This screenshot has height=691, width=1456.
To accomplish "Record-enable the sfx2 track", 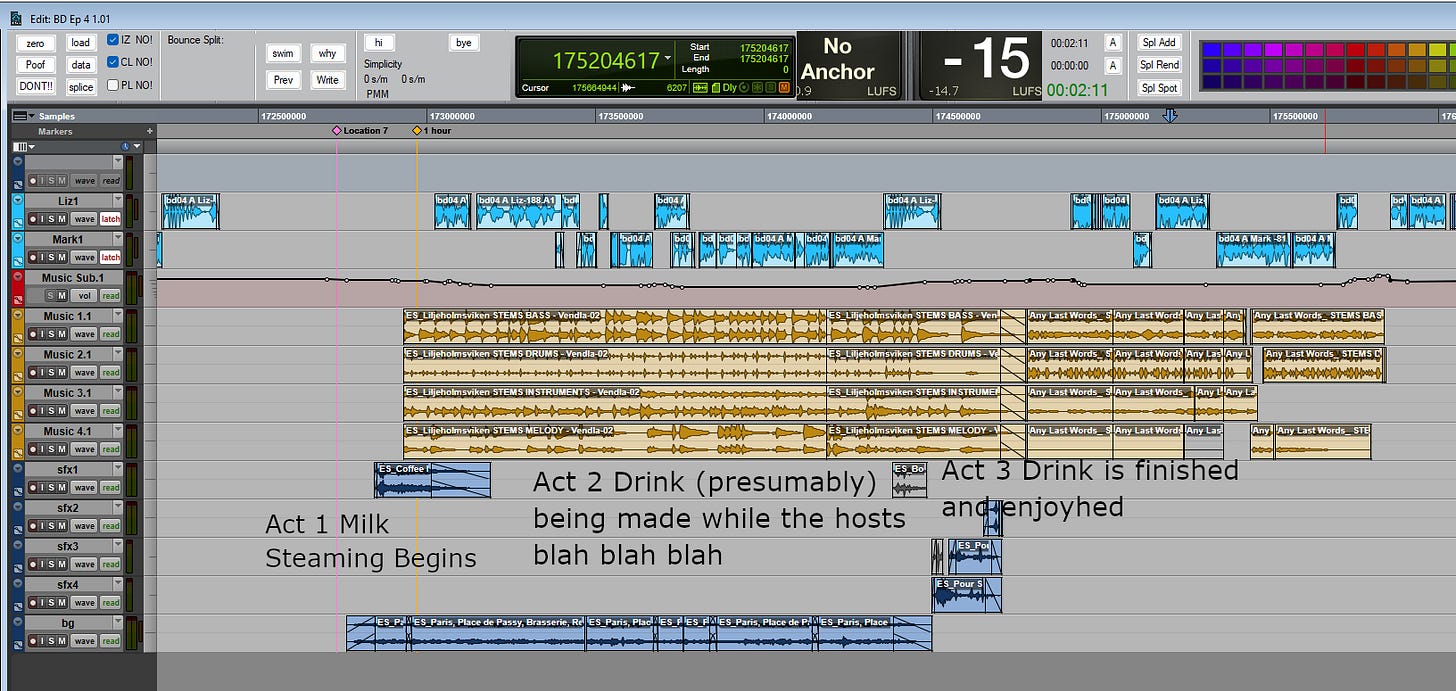I will coord(34,526).
